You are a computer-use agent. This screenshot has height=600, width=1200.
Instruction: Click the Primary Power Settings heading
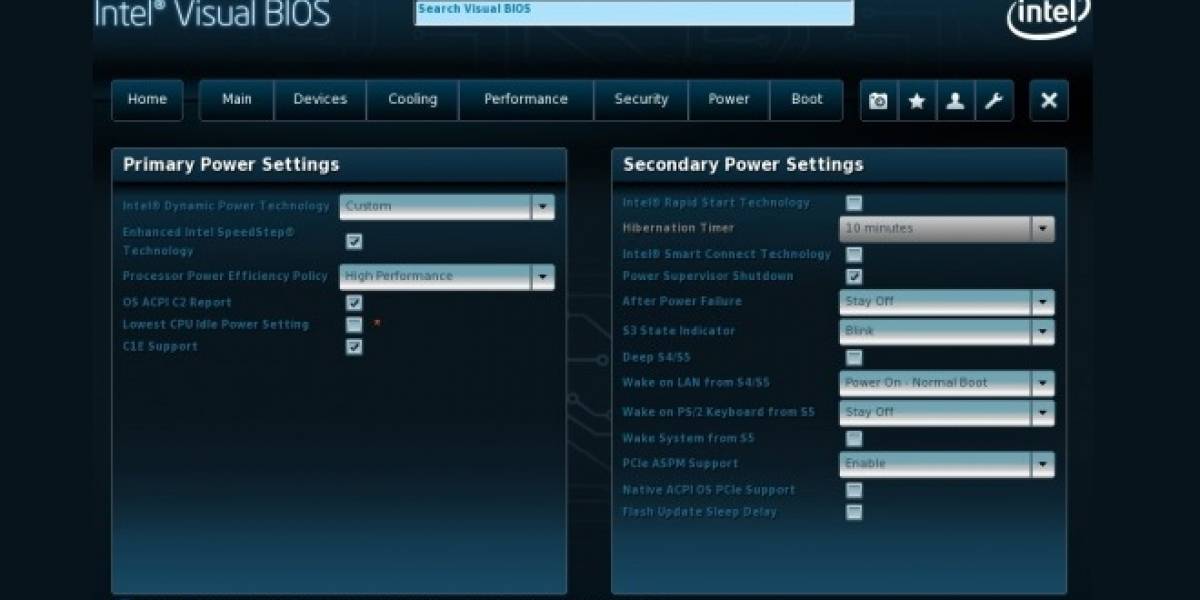tap(231, 165)
